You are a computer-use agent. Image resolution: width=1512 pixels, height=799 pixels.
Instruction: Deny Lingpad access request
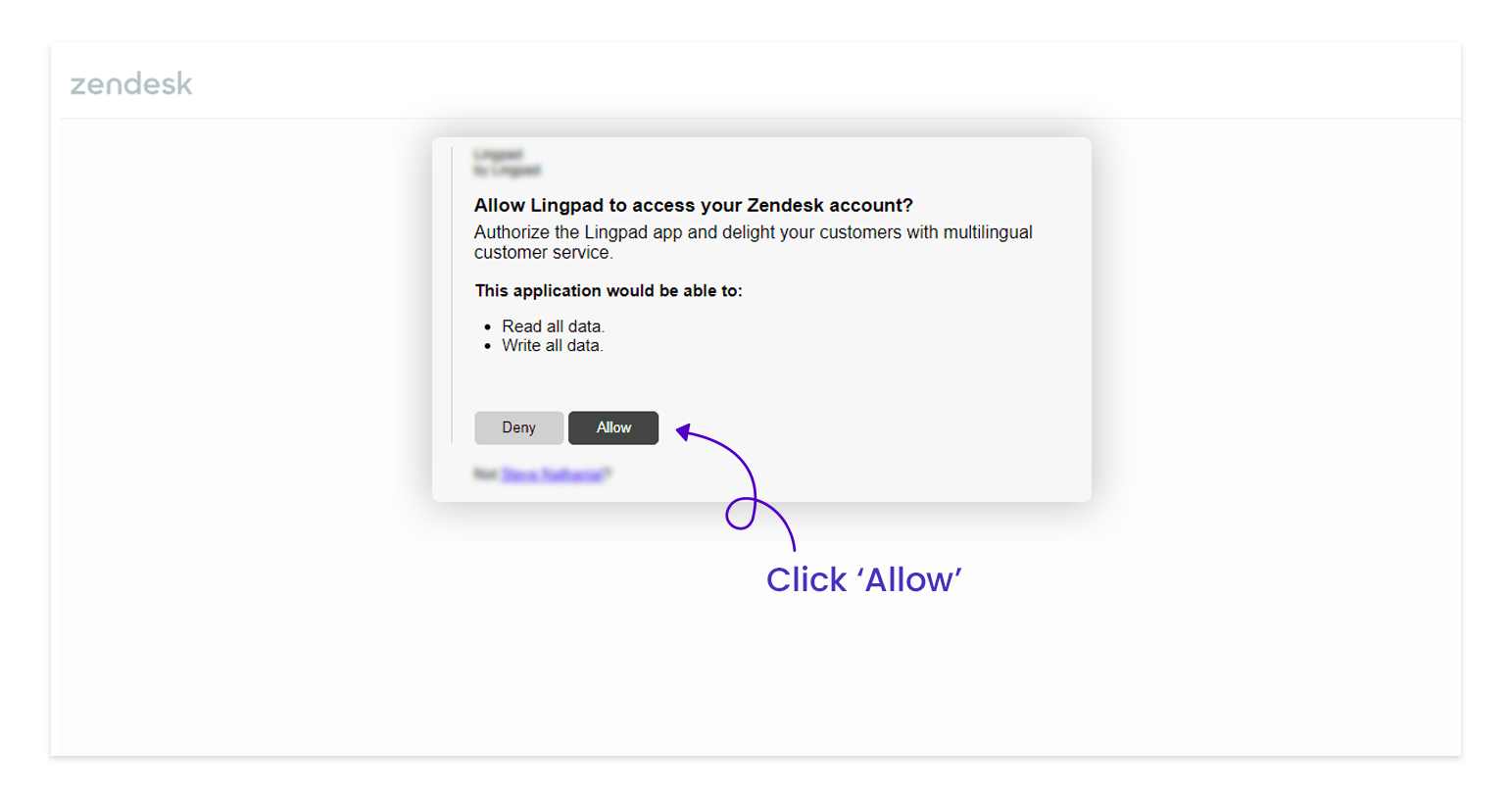(x=518, y=427)
